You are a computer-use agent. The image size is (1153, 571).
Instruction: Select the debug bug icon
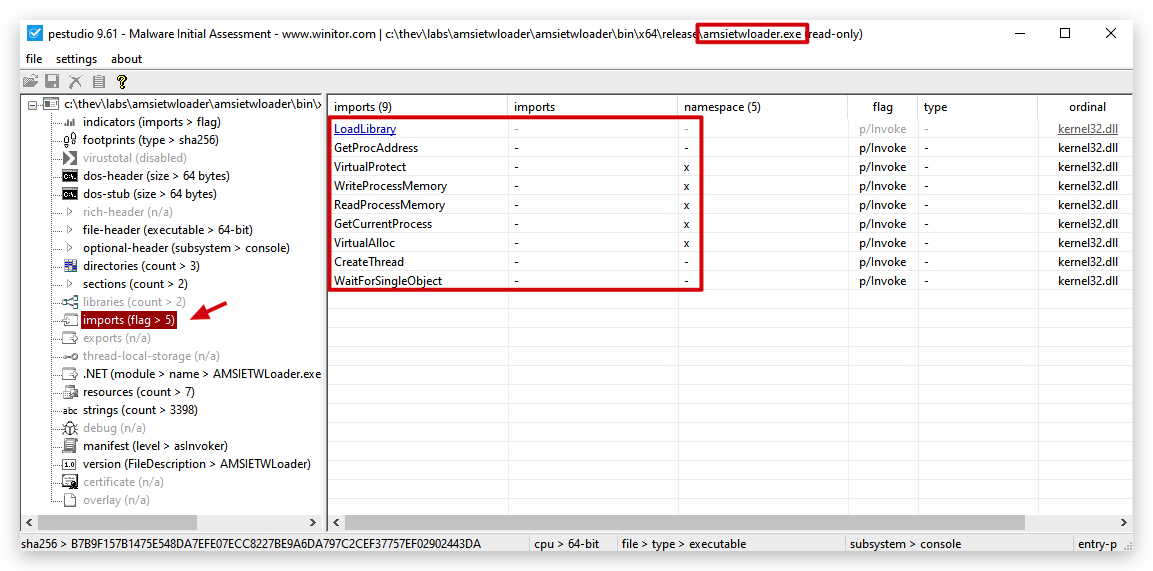pyautogui.click(x=70, y=428)
